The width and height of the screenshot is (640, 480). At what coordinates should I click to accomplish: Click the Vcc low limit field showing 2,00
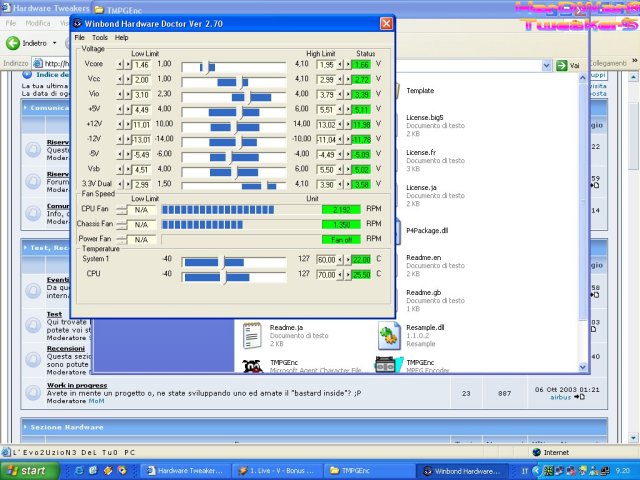141,80
